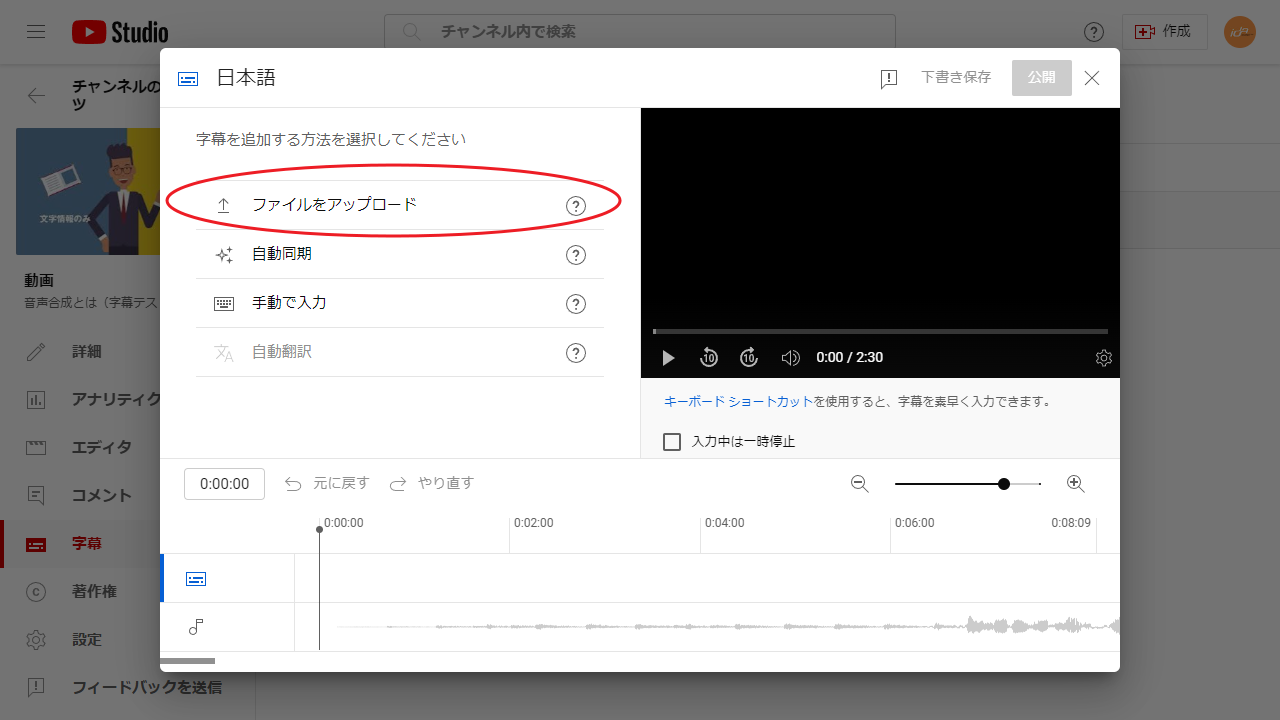
Task: Choose ファイルをアップロード option
Action: [x=400, y=205]
